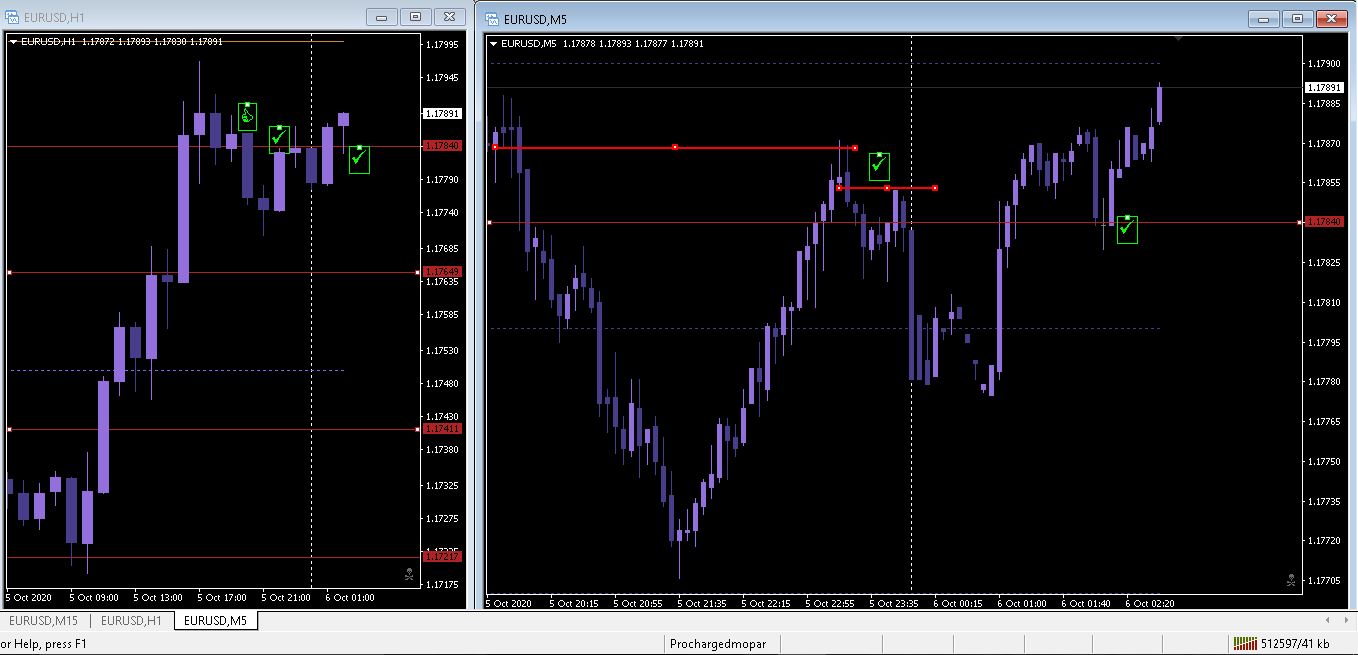This screenshot has height=655, width=1358.
Task: Select the thumbs-up icon on the H1 chart
Action: (247, 116)
